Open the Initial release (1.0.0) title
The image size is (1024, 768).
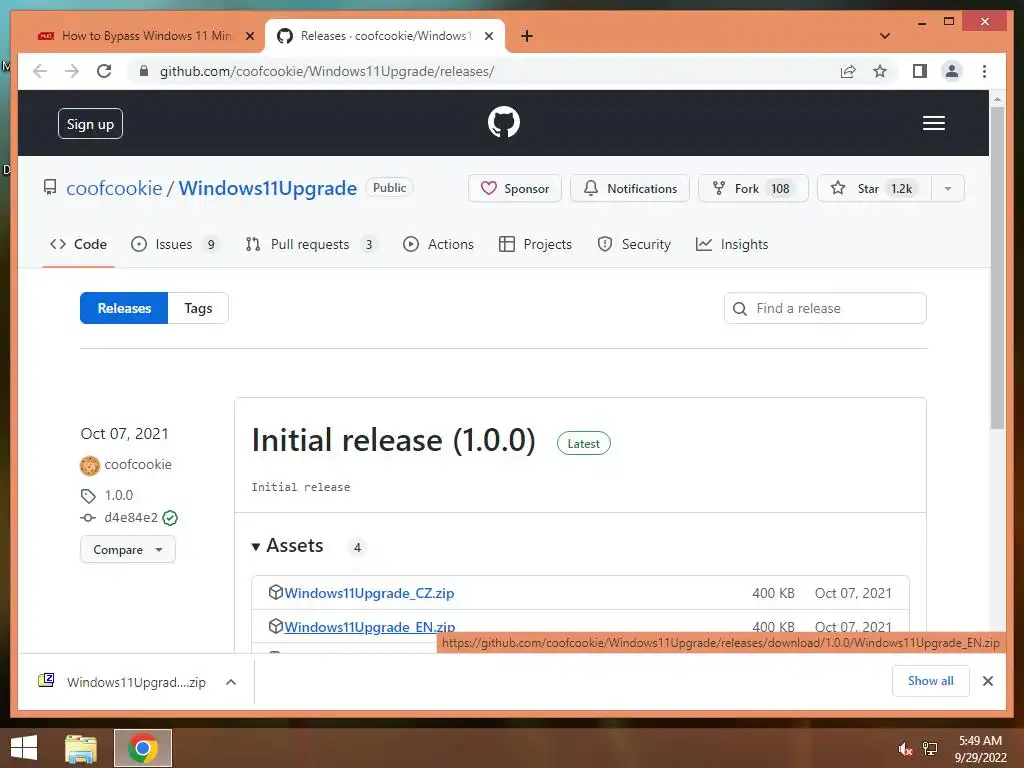pos(393,440)
